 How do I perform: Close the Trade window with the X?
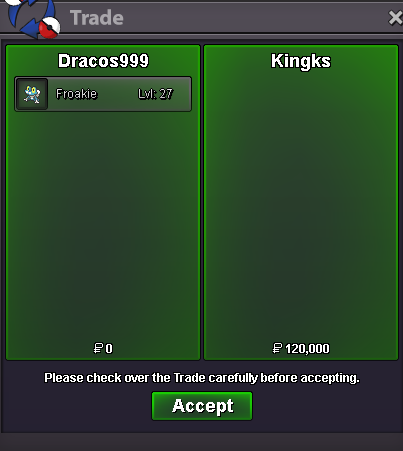396,18
